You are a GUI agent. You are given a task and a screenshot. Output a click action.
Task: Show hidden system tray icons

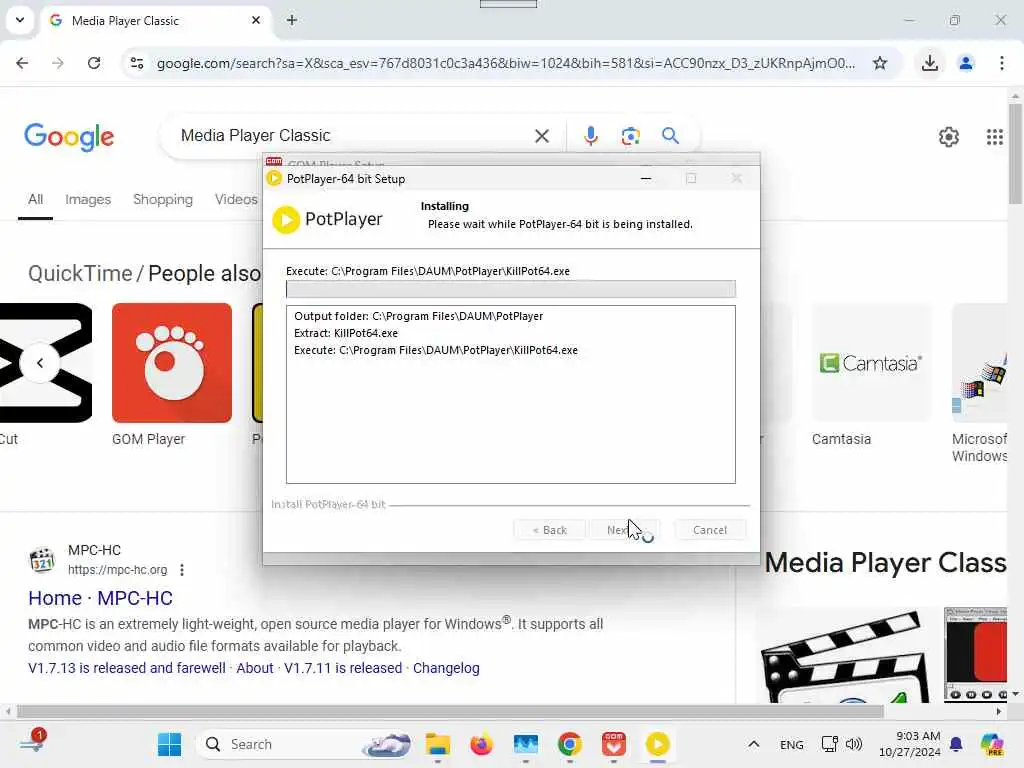pyautogui.click(x=753, y=744)
